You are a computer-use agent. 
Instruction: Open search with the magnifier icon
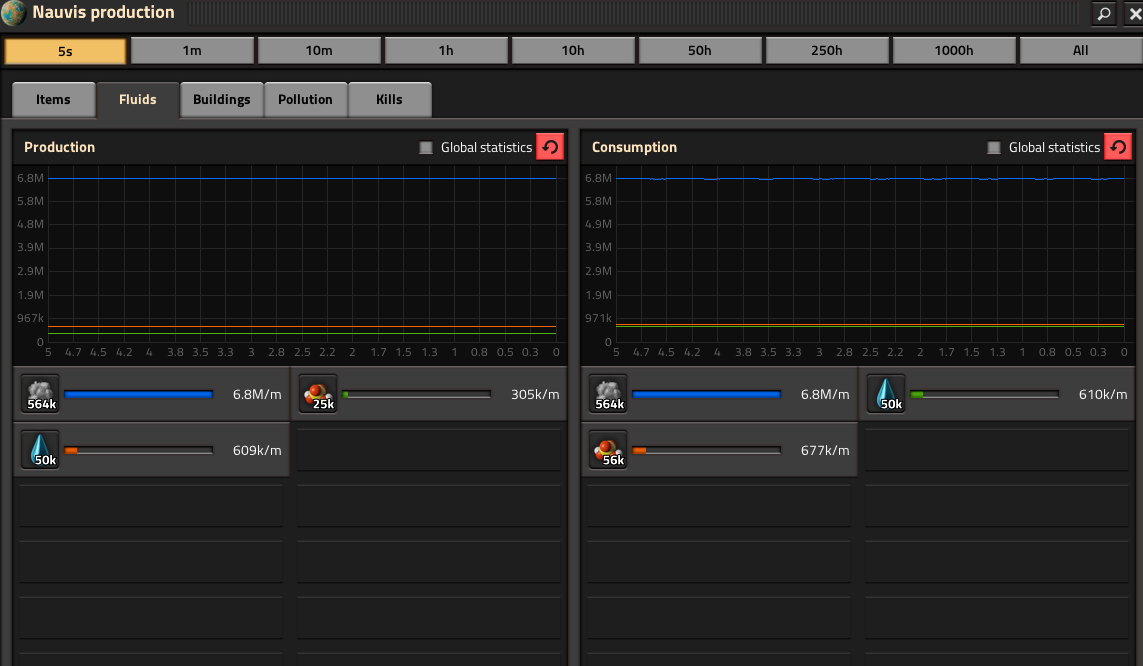click(x=1104, y=13)
